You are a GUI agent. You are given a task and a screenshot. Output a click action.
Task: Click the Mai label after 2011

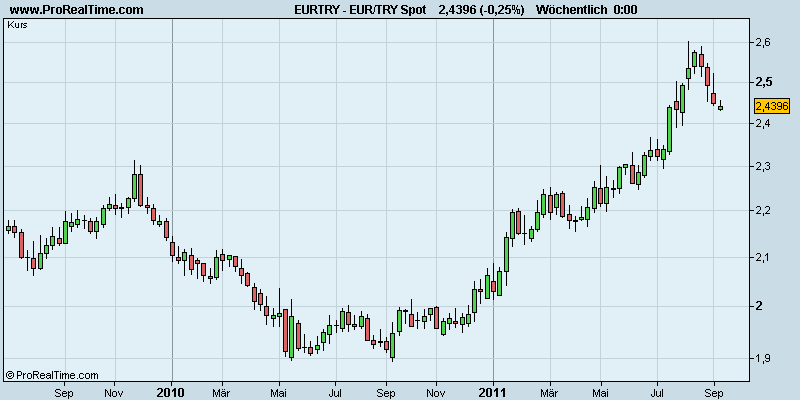(x=601, y=392)
